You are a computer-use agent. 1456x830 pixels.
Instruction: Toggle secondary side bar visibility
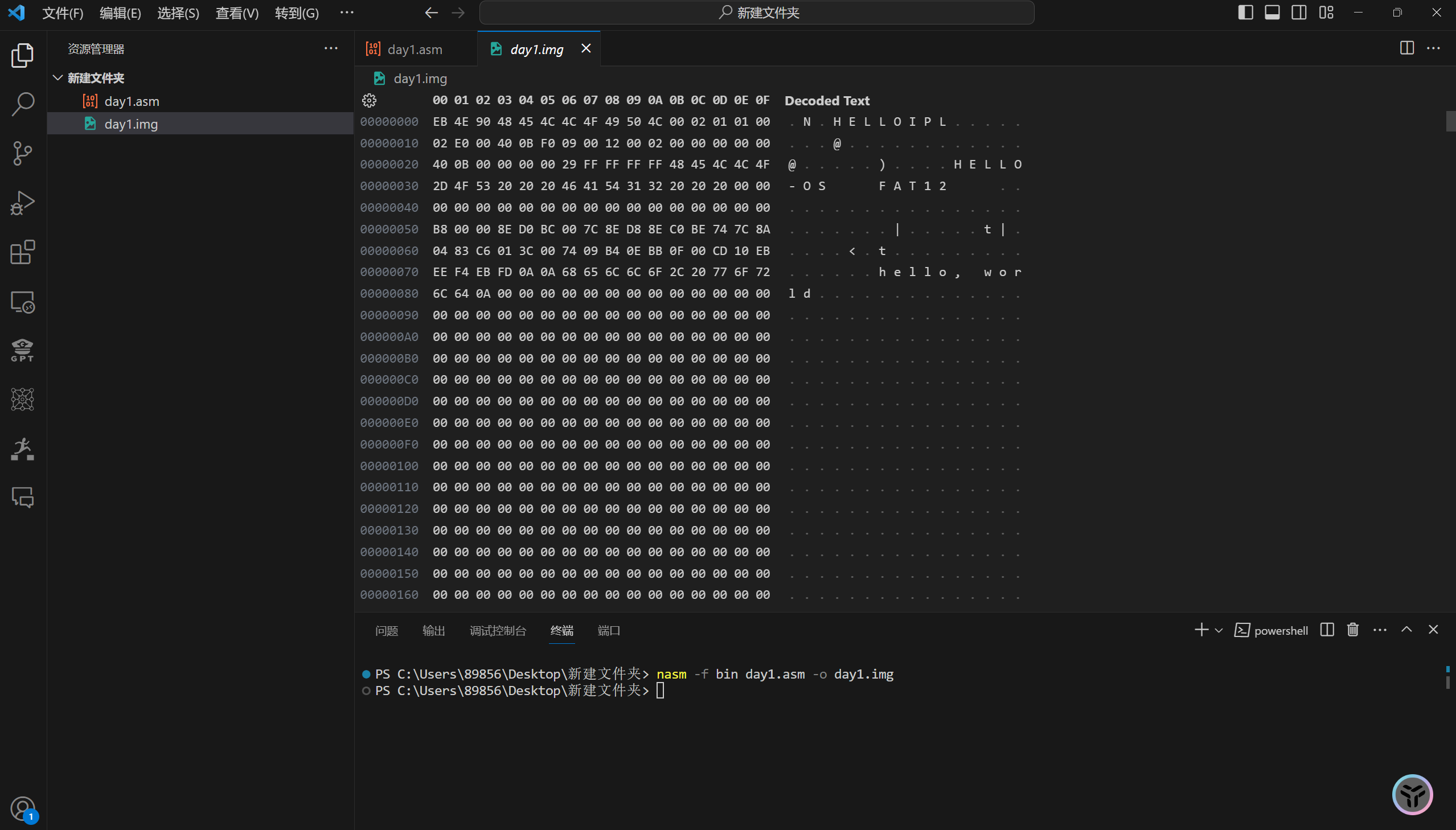tap(1299, 13)
